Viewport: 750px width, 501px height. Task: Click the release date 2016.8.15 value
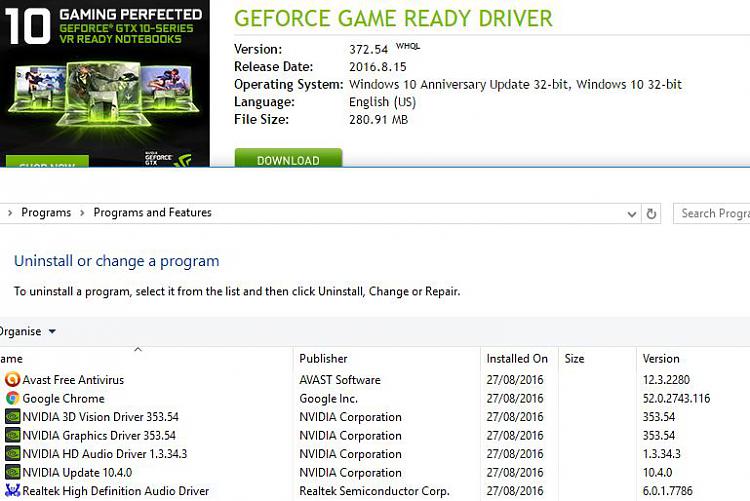pyautogui.click(x=378, y=67)
